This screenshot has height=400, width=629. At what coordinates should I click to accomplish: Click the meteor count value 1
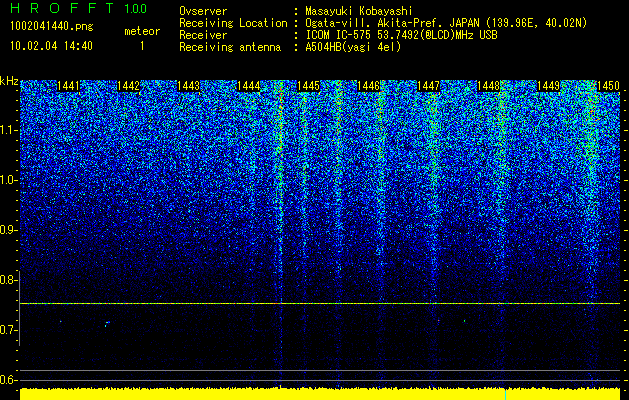[142, 46]
